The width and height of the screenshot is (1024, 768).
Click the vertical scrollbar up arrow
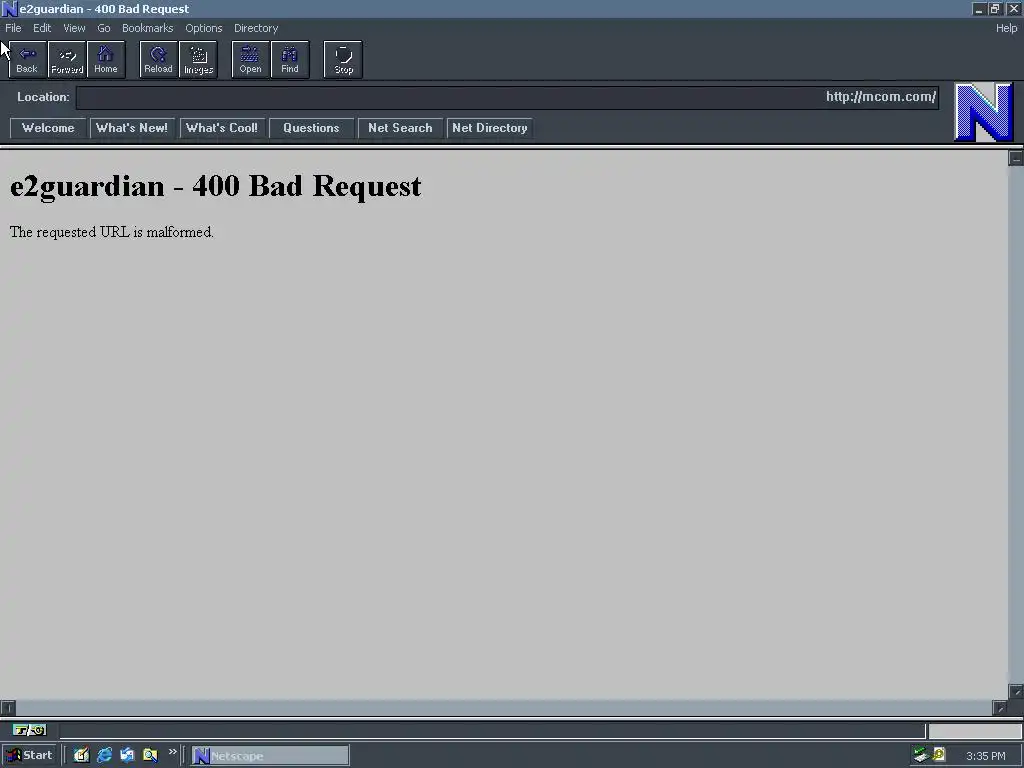pos(1016,158)
